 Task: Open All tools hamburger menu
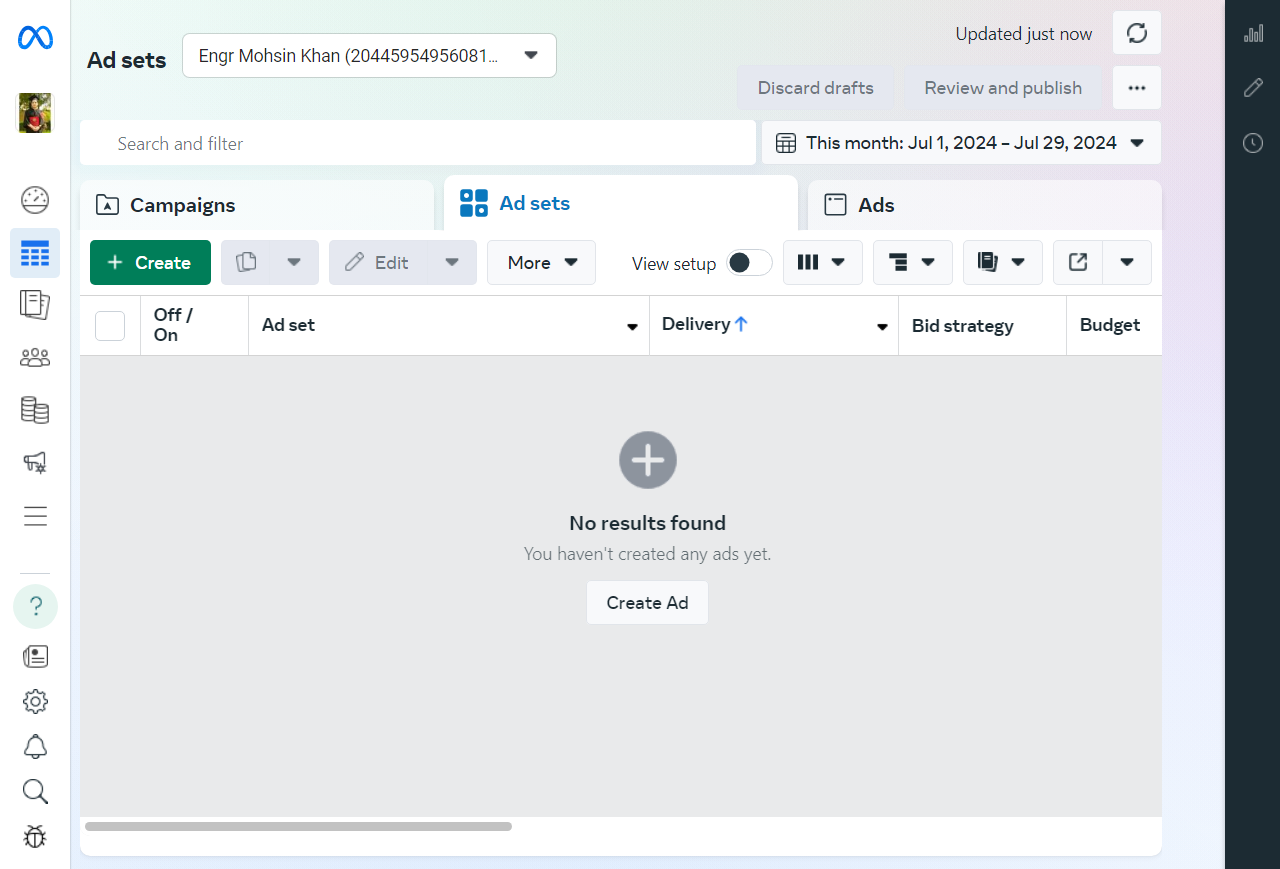coord(35,516)
